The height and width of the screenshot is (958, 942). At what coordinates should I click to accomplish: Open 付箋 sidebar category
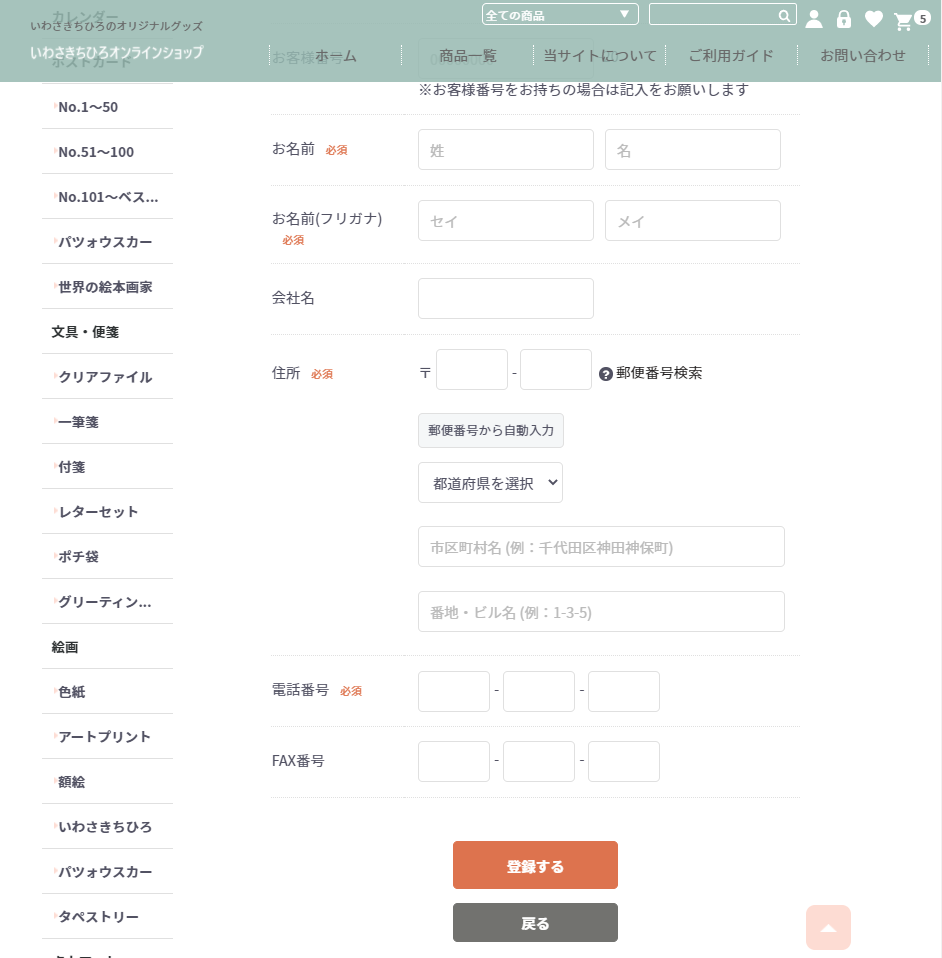(x=108, y=467)
